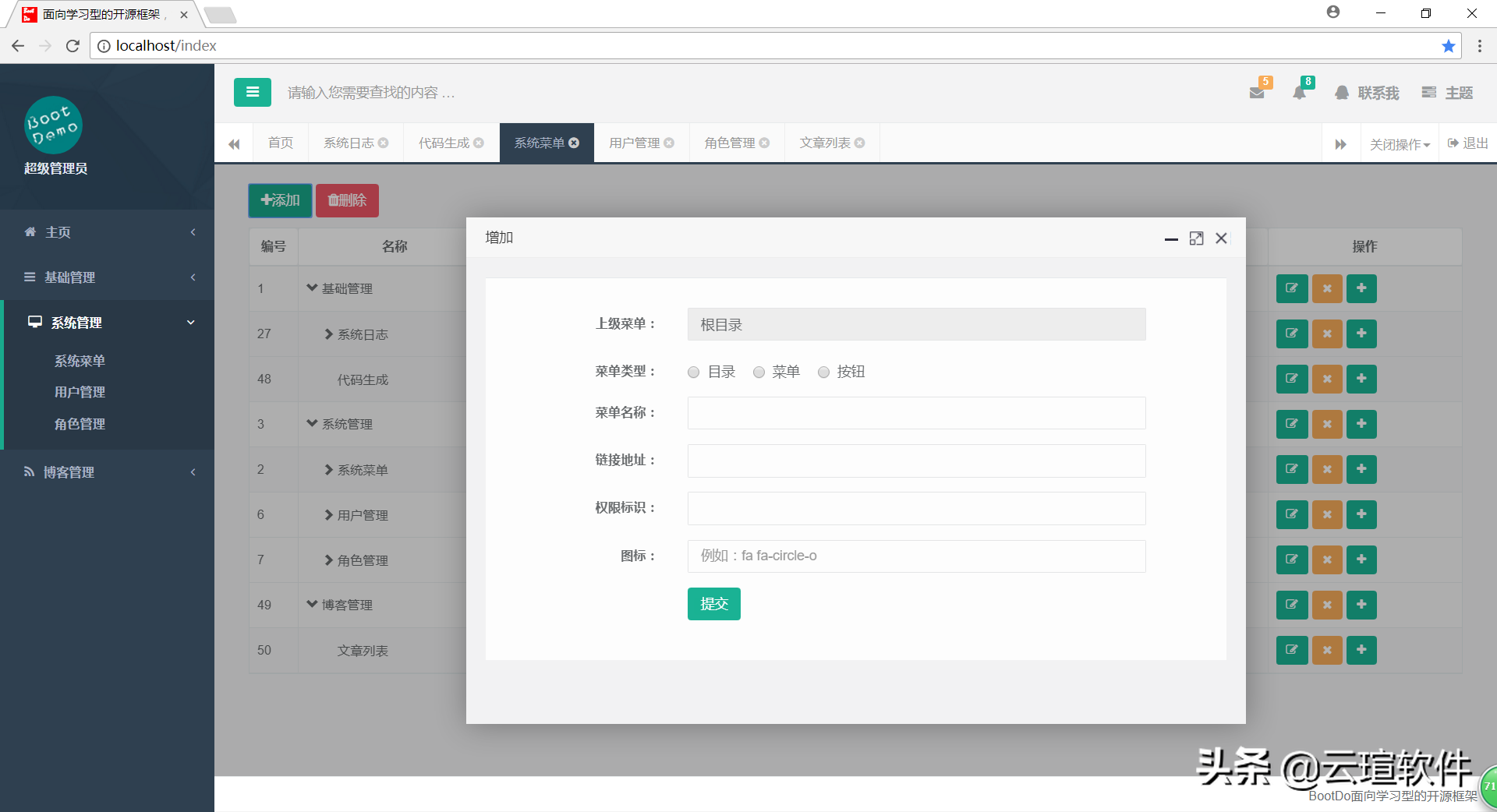Expand the 系统菜单 tree row
1497x812 pixels.
[x=328, y=469]
